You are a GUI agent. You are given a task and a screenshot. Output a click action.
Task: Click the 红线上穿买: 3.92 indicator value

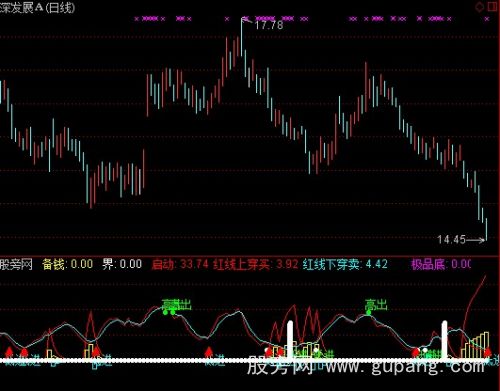click(255, 264)
